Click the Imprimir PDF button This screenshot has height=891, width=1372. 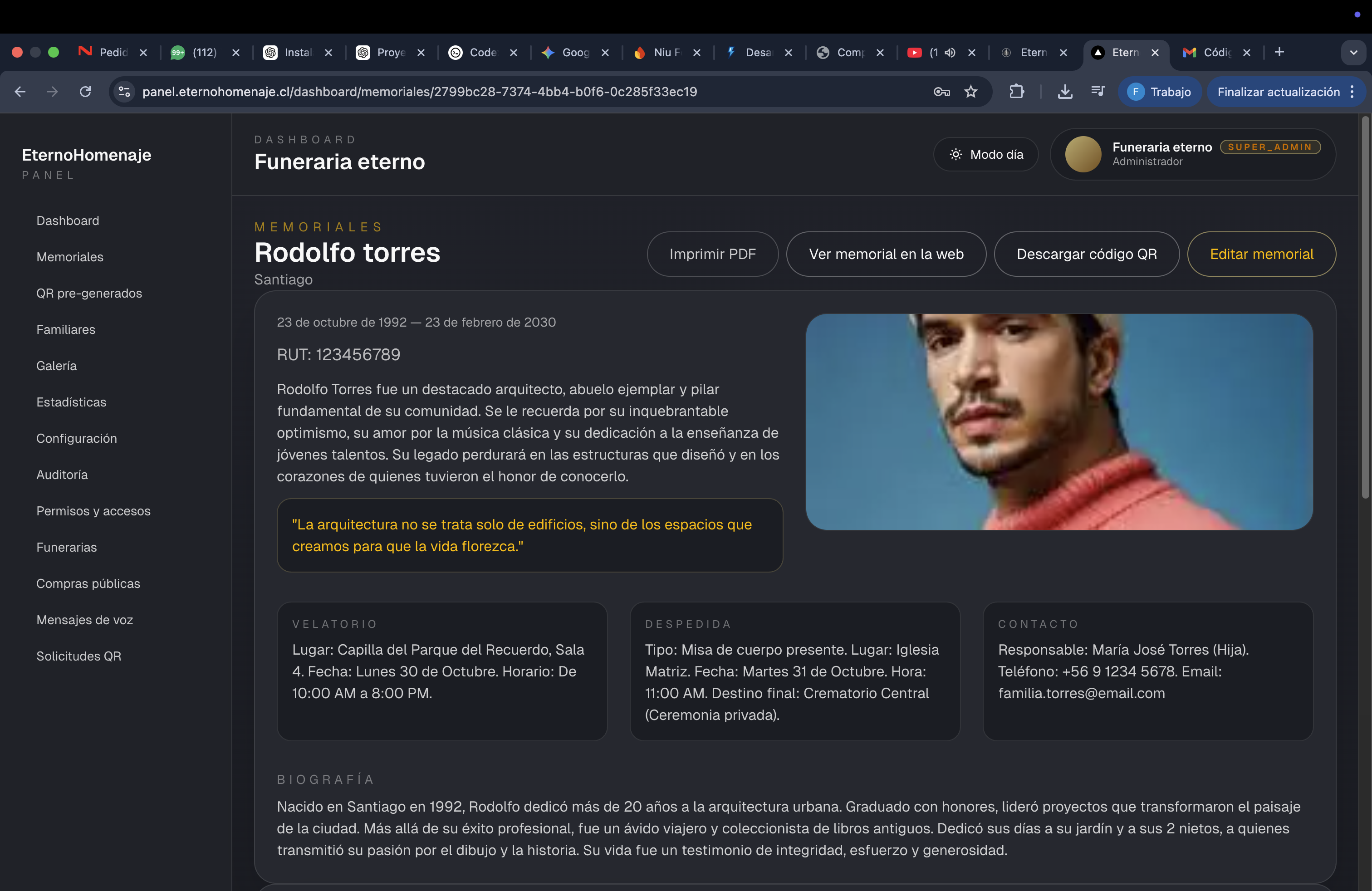coord(712,254)
